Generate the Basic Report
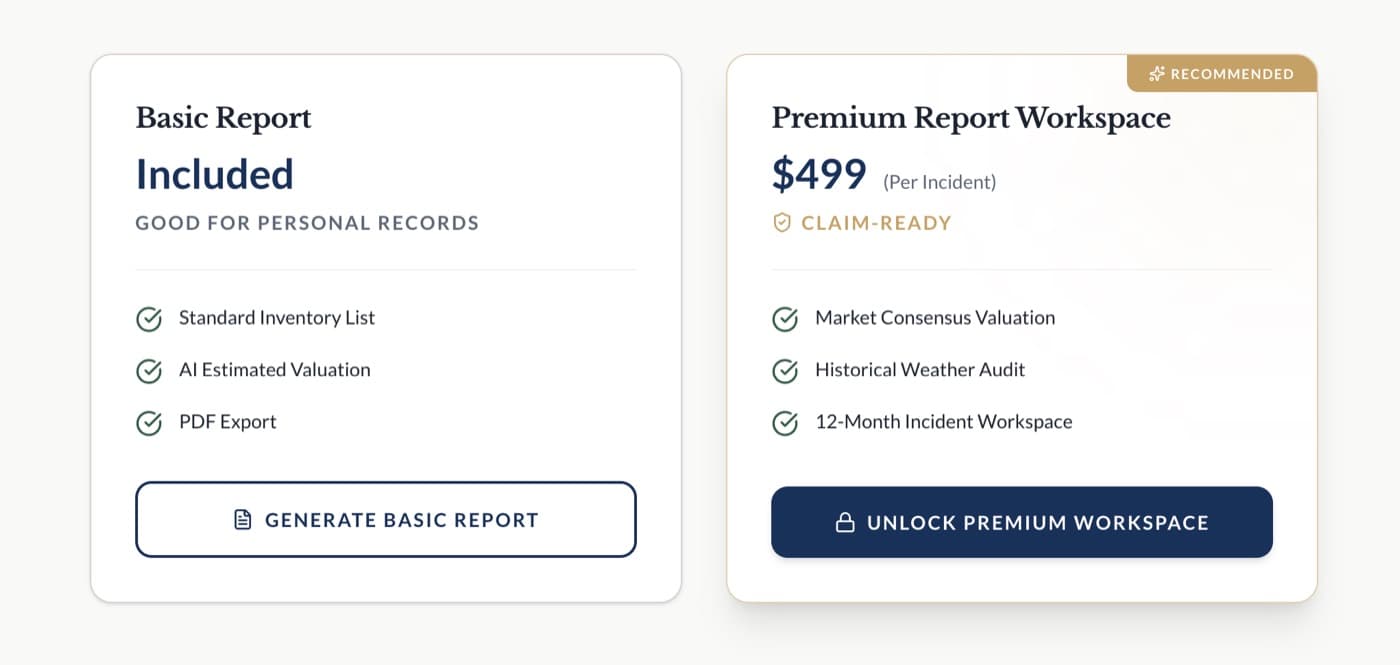 (386, 520)
